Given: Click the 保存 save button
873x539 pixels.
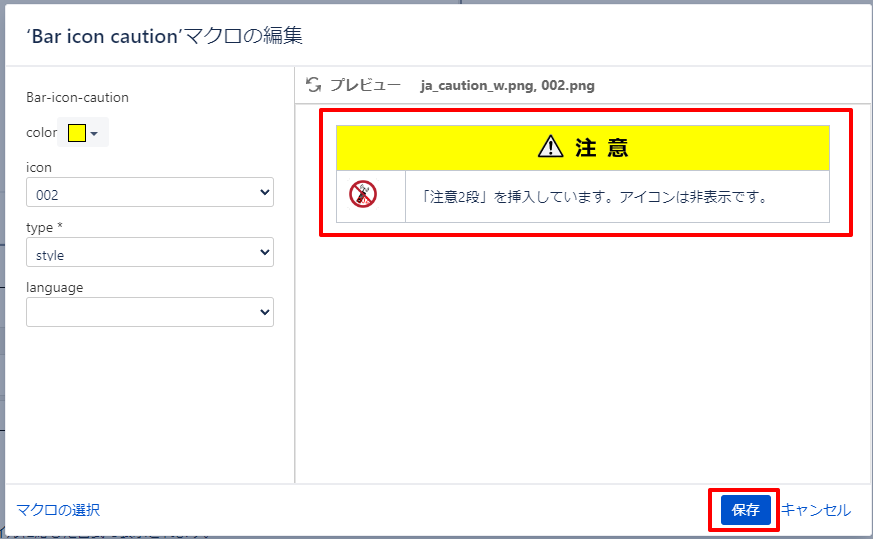Looking at the screenshot, I should 746,509.
